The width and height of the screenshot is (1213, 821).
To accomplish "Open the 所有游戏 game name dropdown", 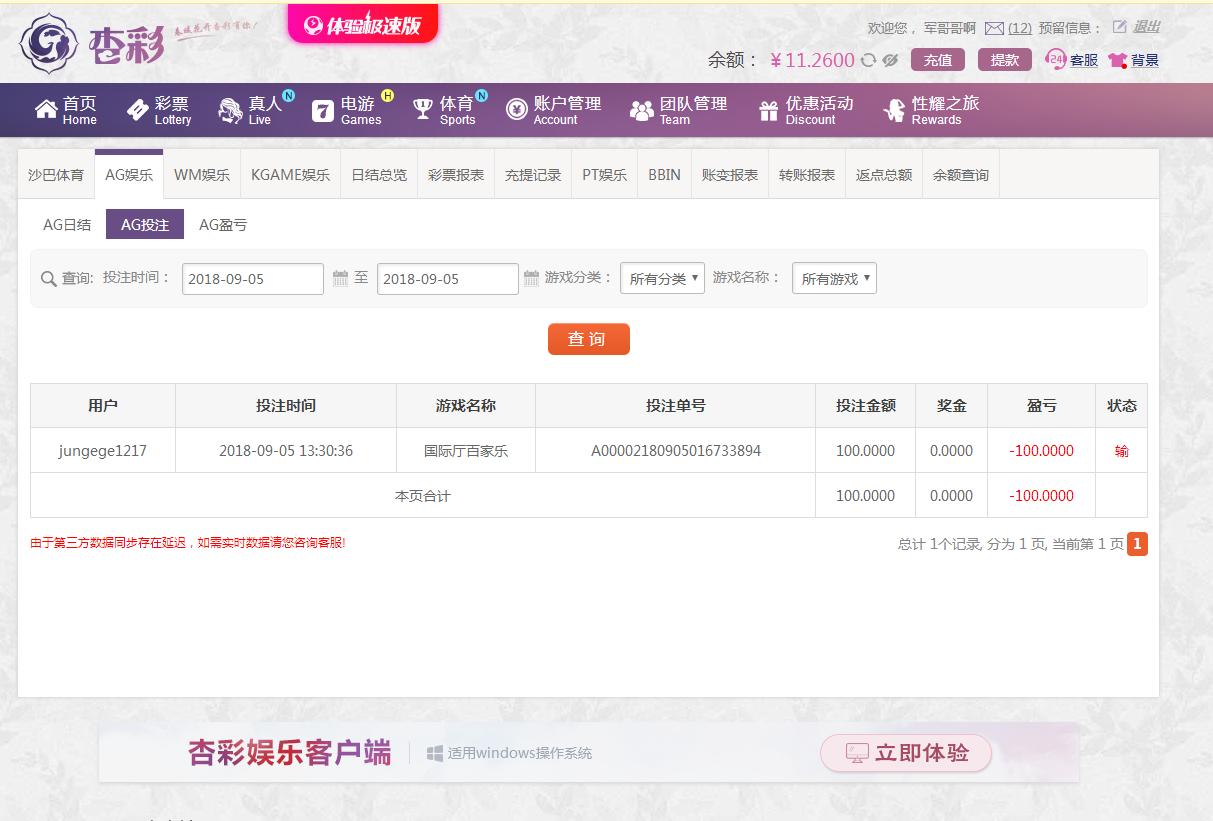I will pyautogui.click(x=834, y=278).
